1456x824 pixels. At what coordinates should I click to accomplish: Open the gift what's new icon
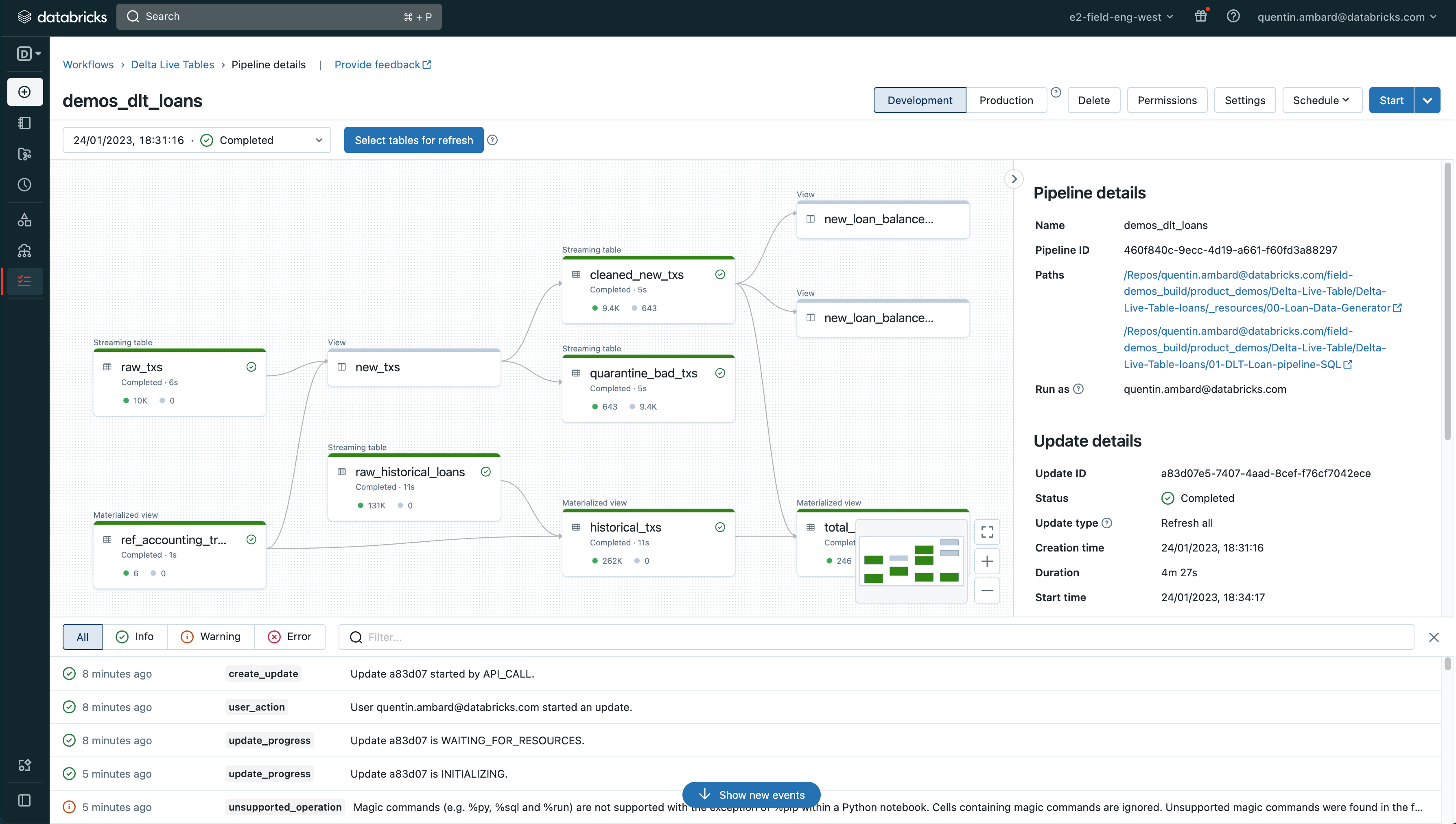click(1200, 16)
